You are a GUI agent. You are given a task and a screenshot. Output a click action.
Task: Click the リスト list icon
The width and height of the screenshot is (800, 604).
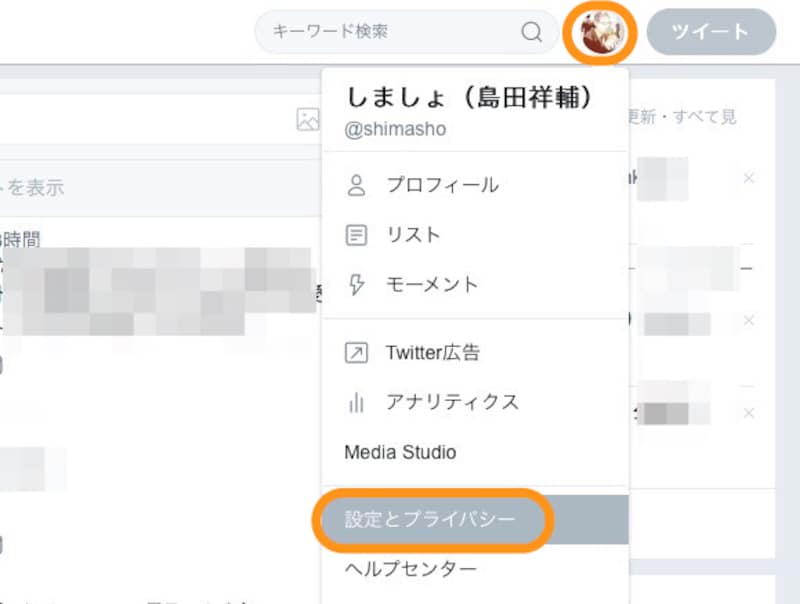pyautogui.click(x=357, y=235)
